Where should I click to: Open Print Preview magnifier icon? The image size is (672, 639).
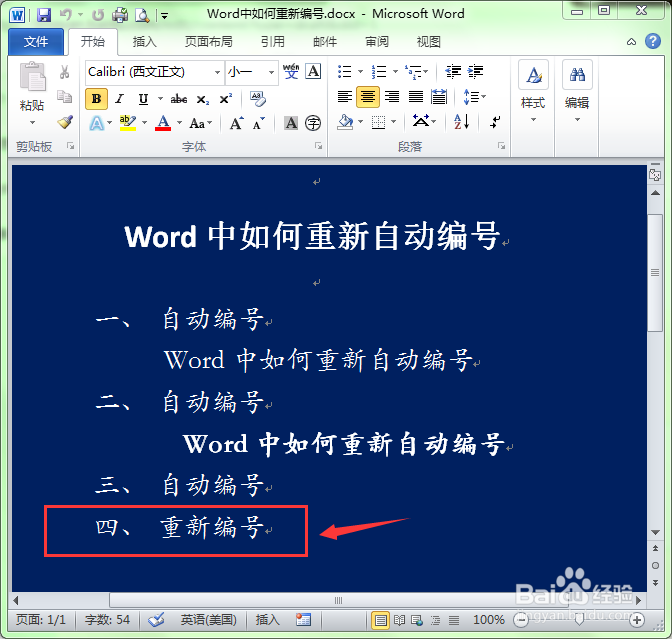point(142,15)
